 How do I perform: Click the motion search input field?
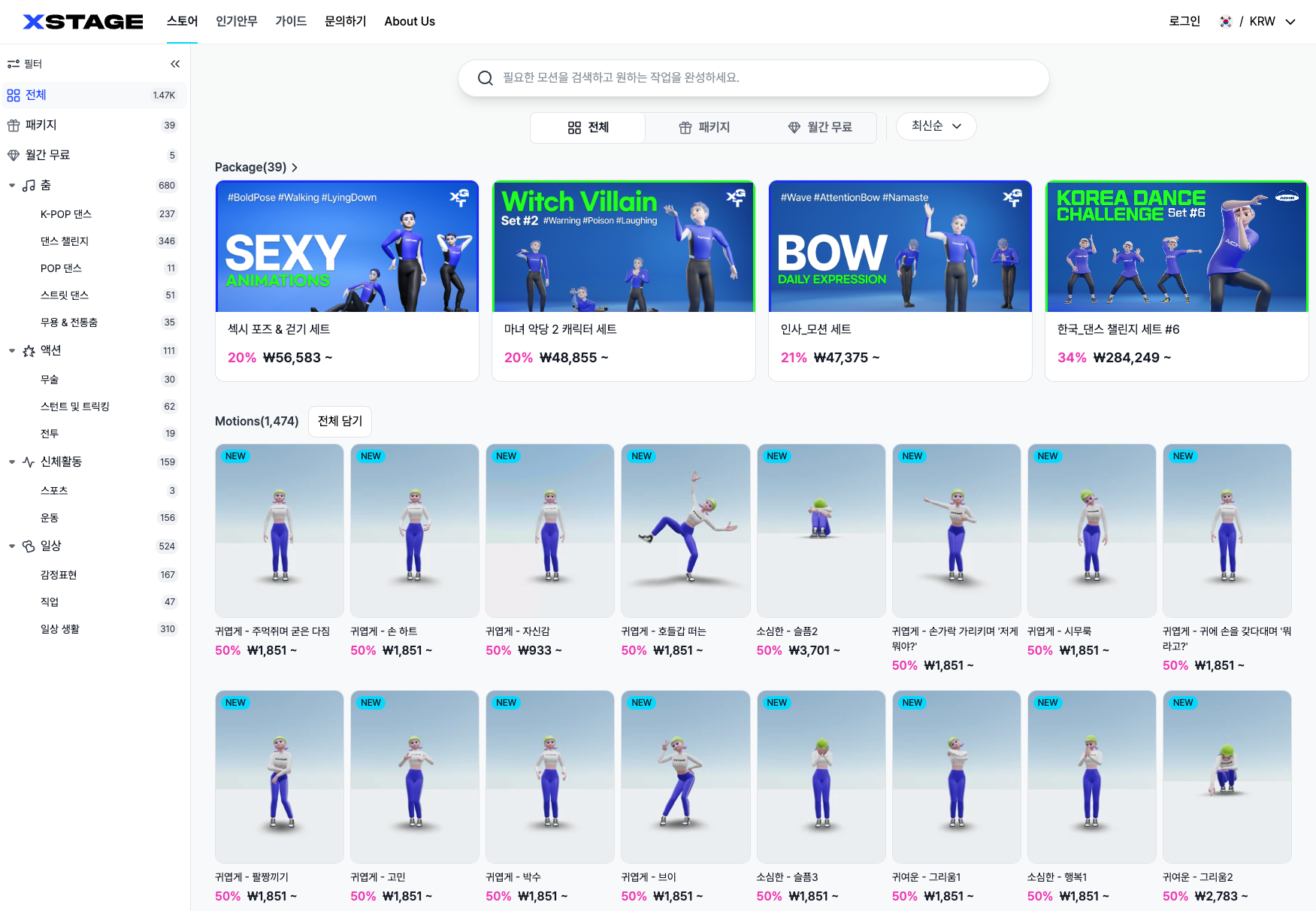click(x=754, y=78)
